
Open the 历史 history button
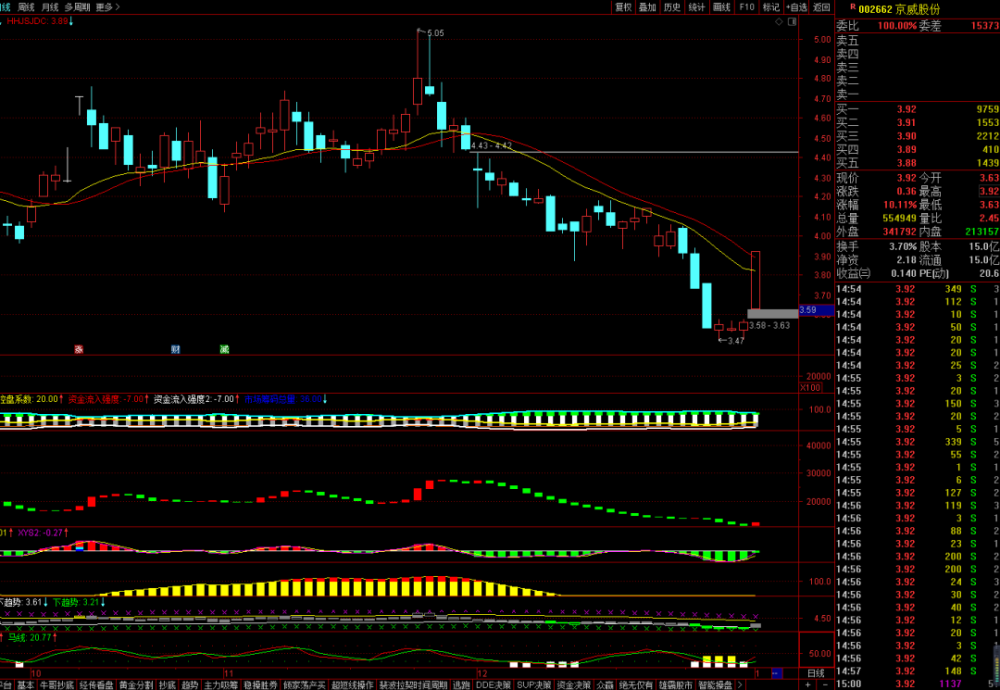click(x=672, y=7)
